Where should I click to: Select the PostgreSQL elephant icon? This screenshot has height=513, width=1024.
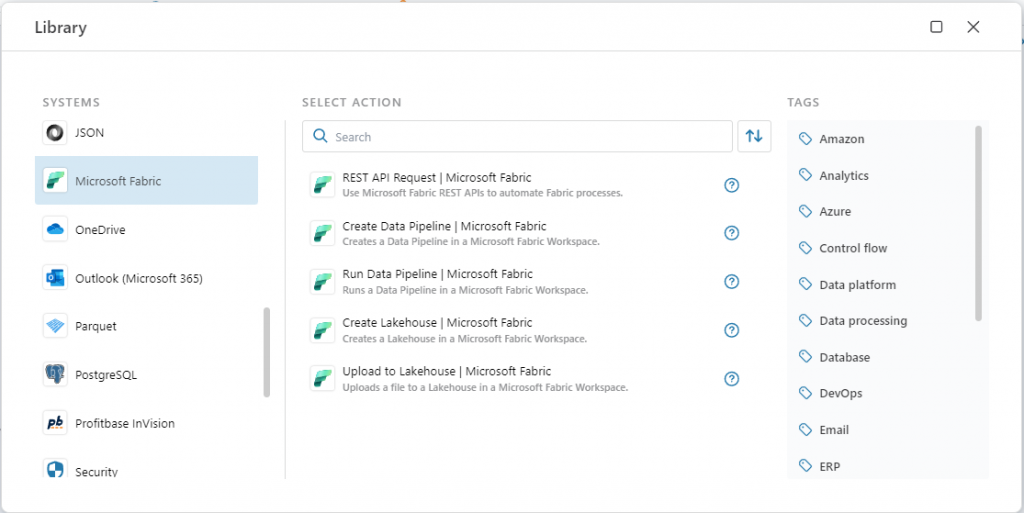point(55,375)
